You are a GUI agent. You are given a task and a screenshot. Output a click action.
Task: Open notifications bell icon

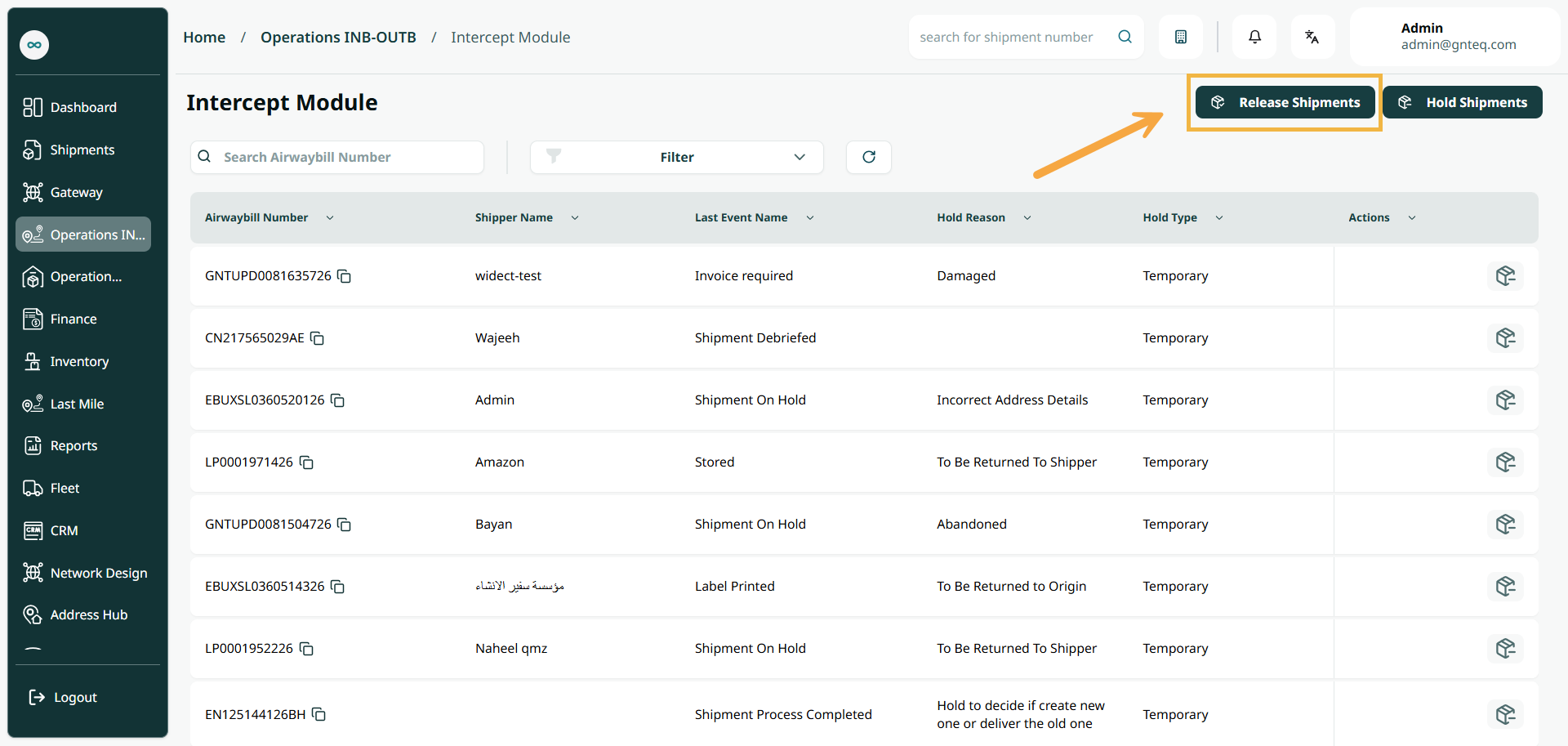[x=1254, y=37]
